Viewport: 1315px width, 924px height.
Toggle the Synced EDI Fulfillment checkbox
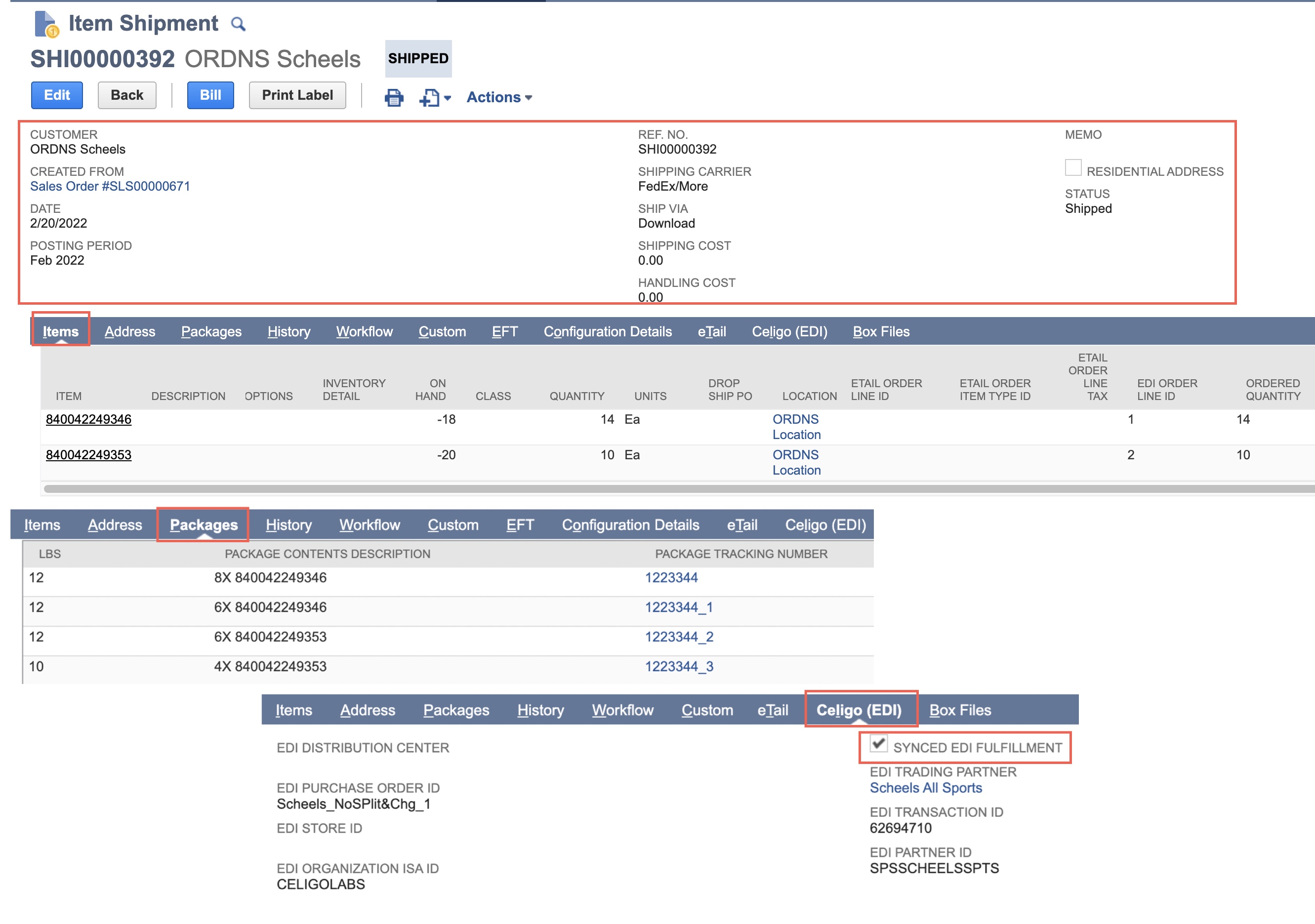[878, 743]
